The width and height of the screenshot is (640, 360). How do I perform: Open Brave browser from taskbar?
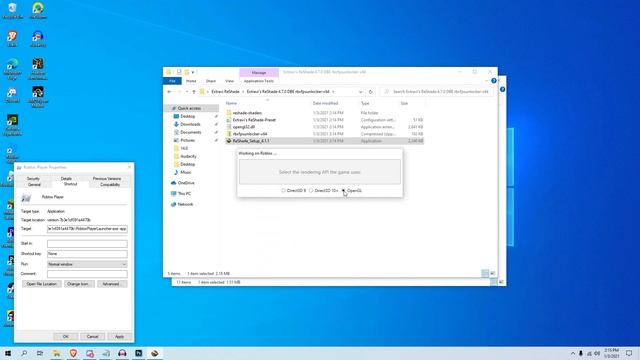click(x=73, y=353)
